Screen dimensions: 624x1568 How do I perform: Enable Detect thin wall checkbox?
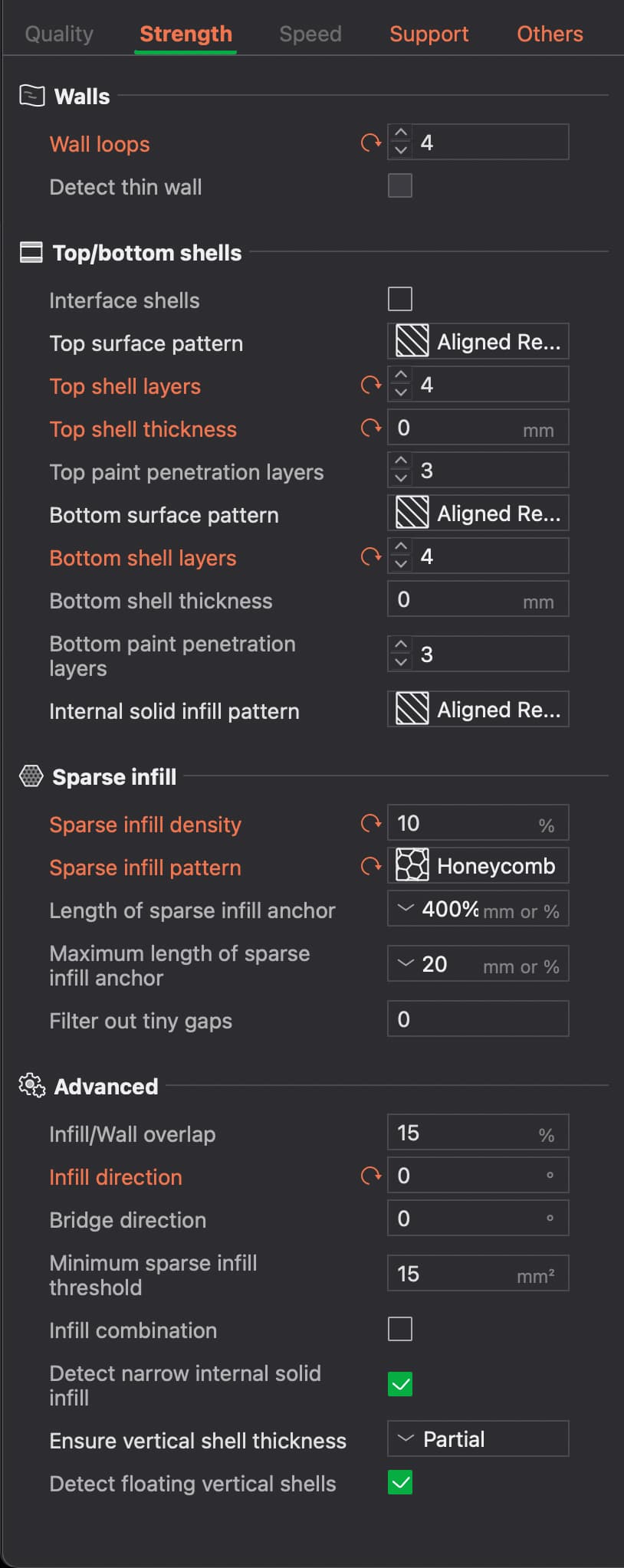pyautogui.click(x=400, y=185)
